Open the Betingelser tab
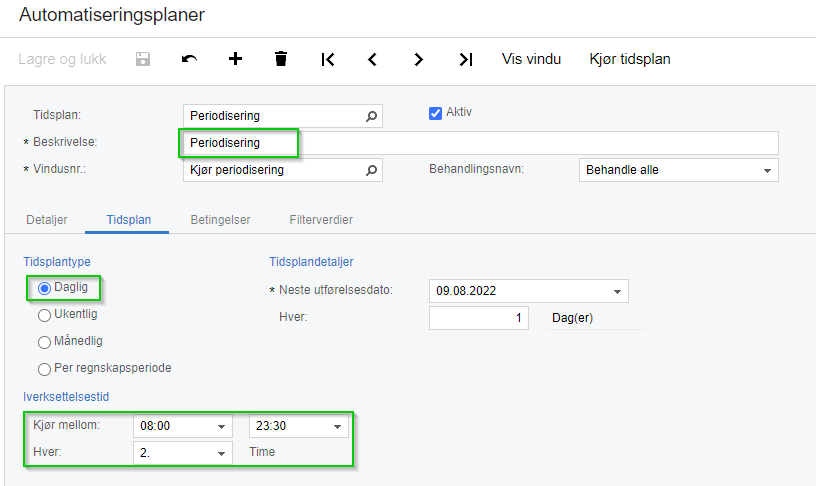Image resolution: width=816 pixels, height=486 pixels. [220, 220]
